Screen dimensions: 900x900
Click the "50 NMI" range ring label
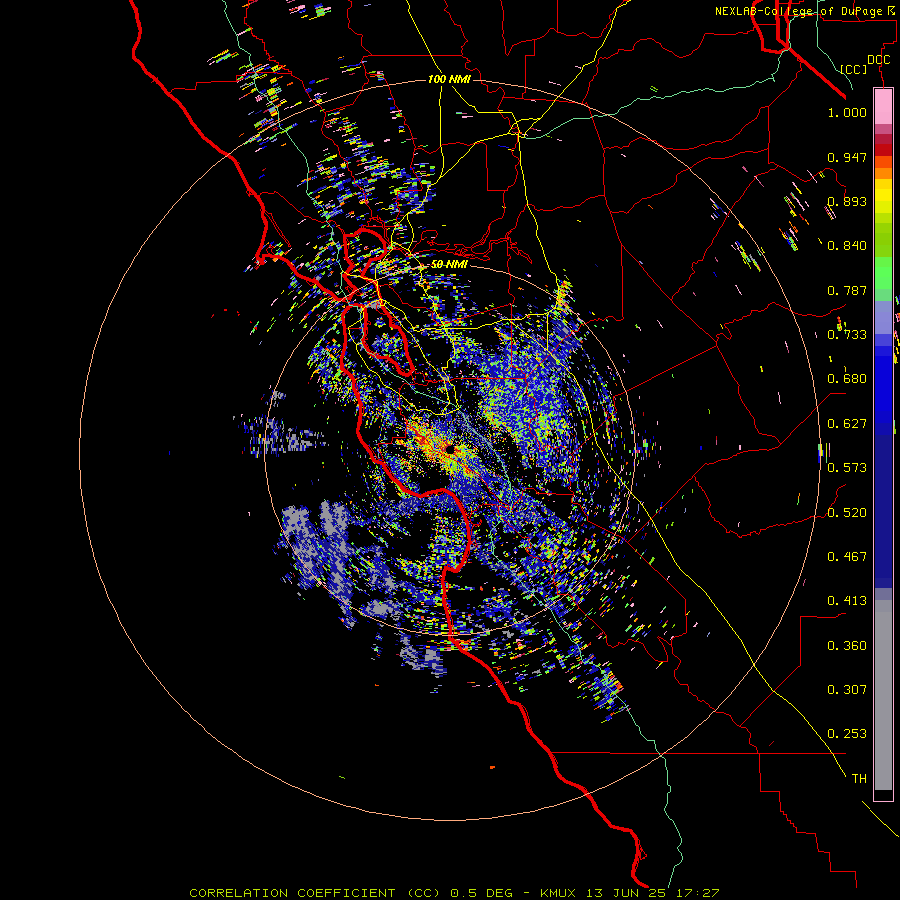tap(449, 265)
